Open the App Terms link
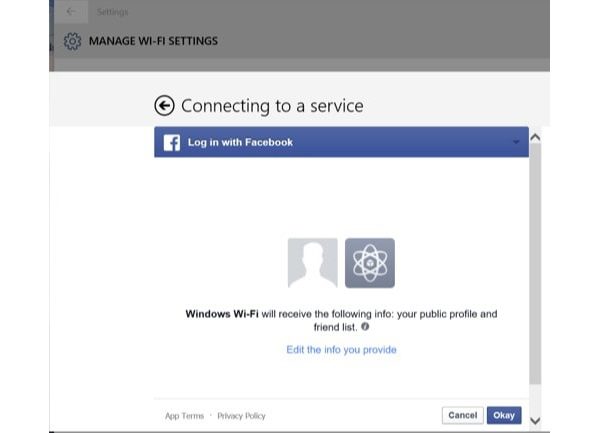The height and width of the screenshot is (433, 600). click(184, 416)
